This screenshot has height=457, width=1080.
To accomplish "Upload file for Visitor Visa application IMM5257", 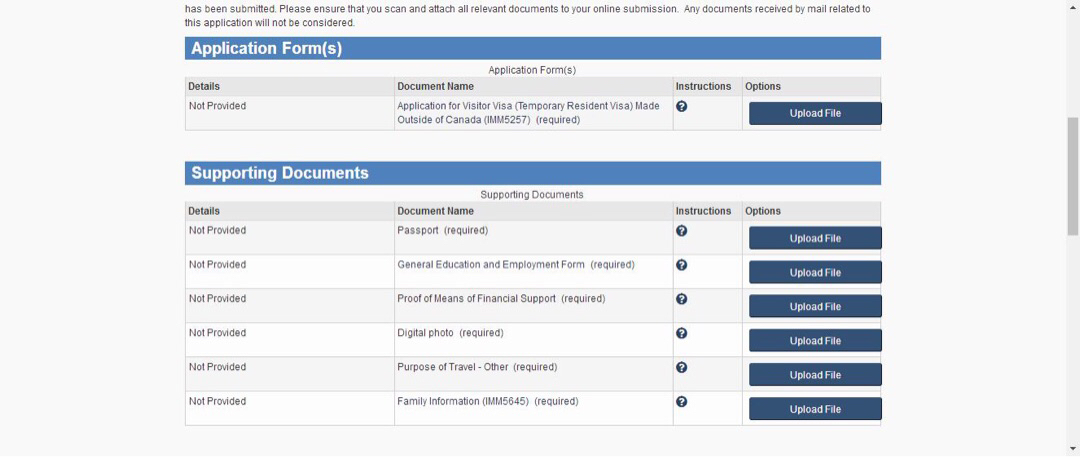I will click(x=814, y=113).
